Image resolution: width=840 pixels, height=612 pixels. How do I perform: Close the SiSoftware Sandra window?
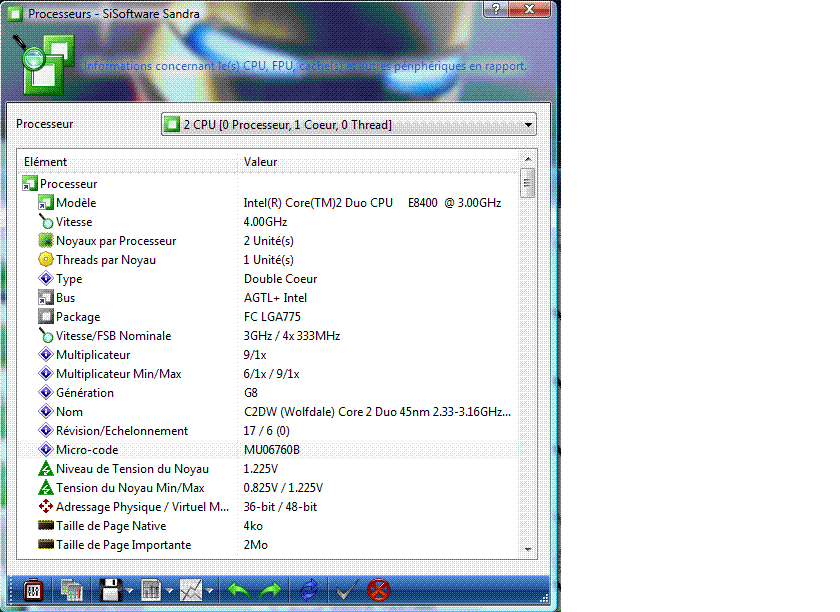[529, 9]
